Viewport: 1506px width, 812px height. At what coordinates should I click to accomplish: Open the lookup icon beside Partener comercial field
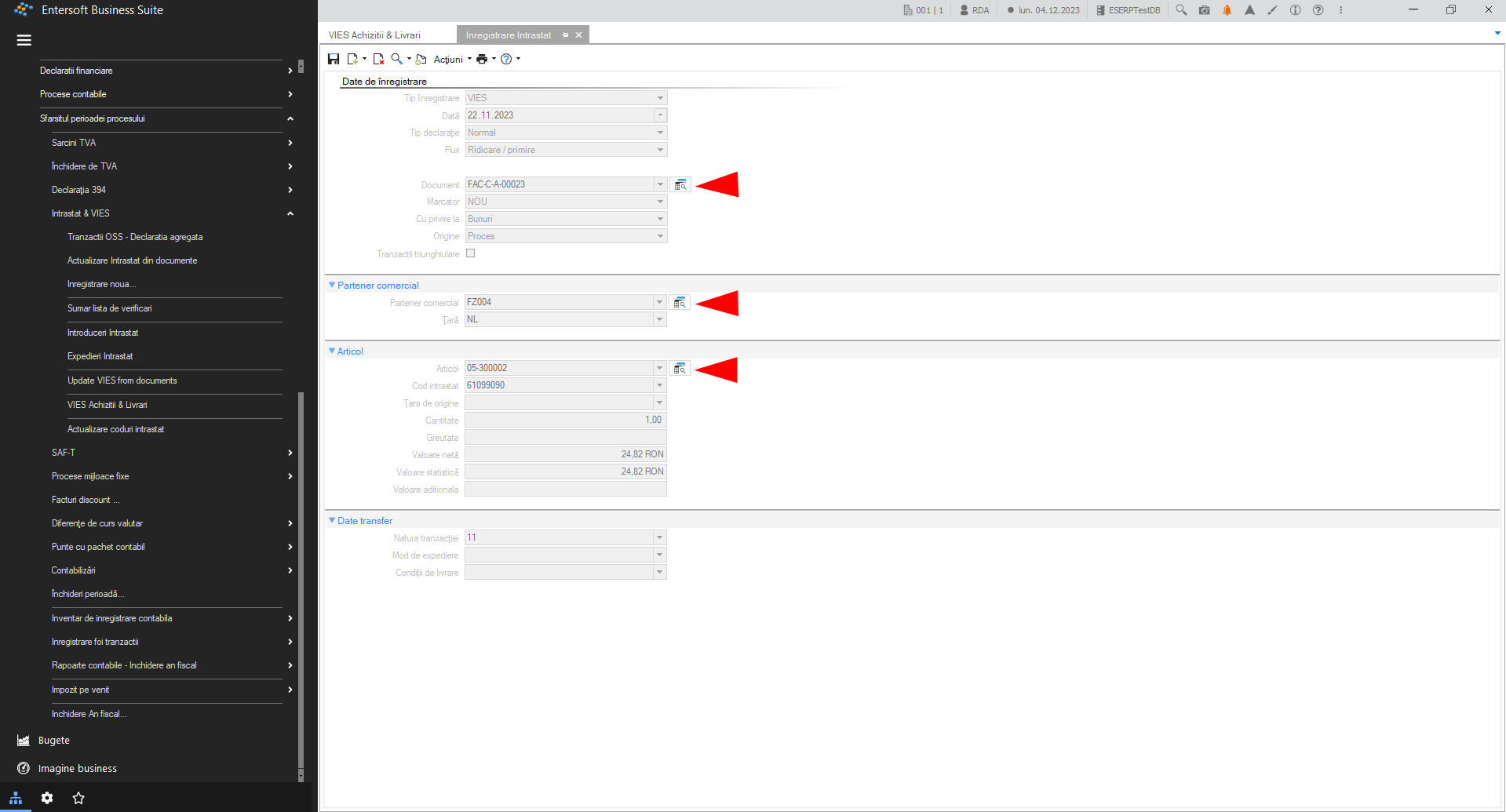tap(680, 302)
